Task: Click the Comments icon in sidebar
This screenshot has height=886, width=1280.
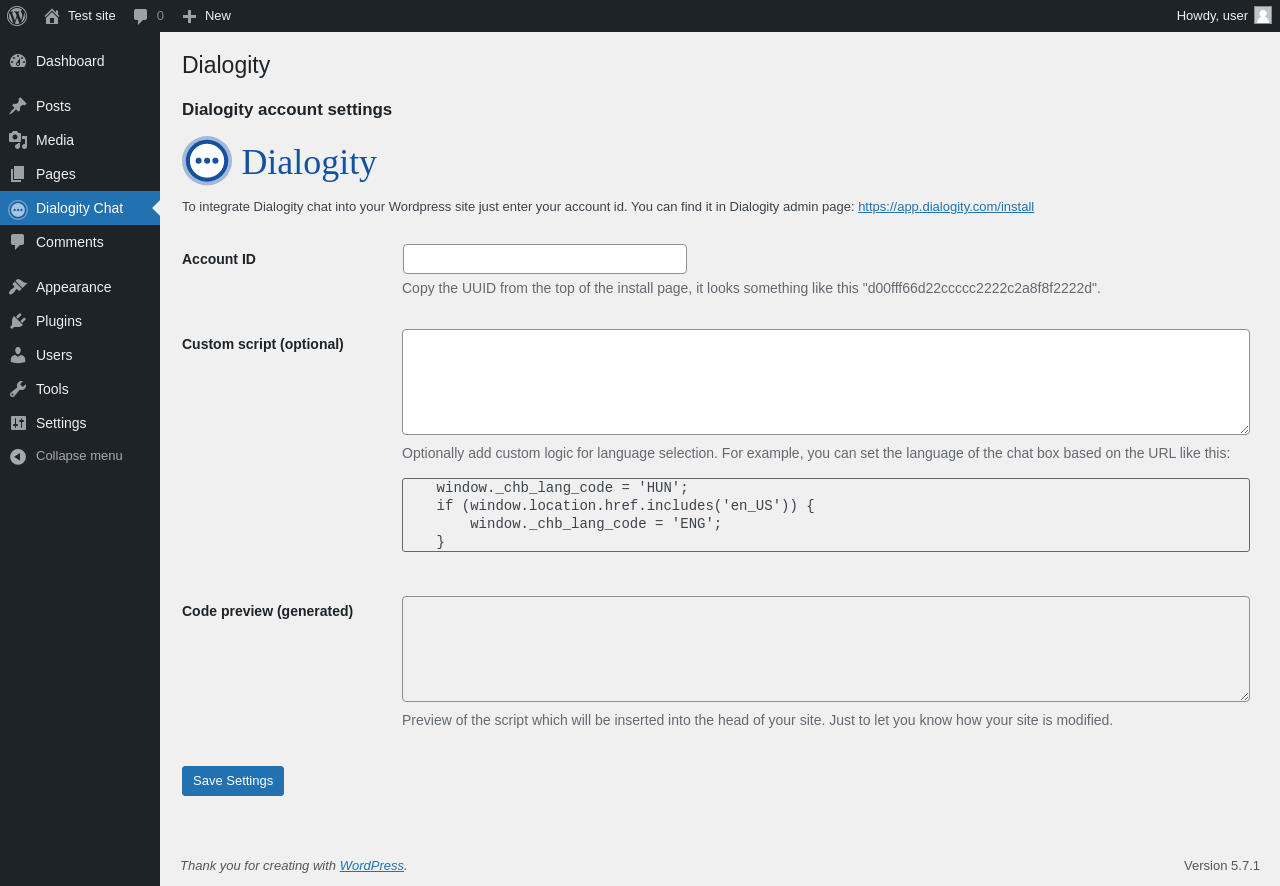Action: [x=18, y=242]
